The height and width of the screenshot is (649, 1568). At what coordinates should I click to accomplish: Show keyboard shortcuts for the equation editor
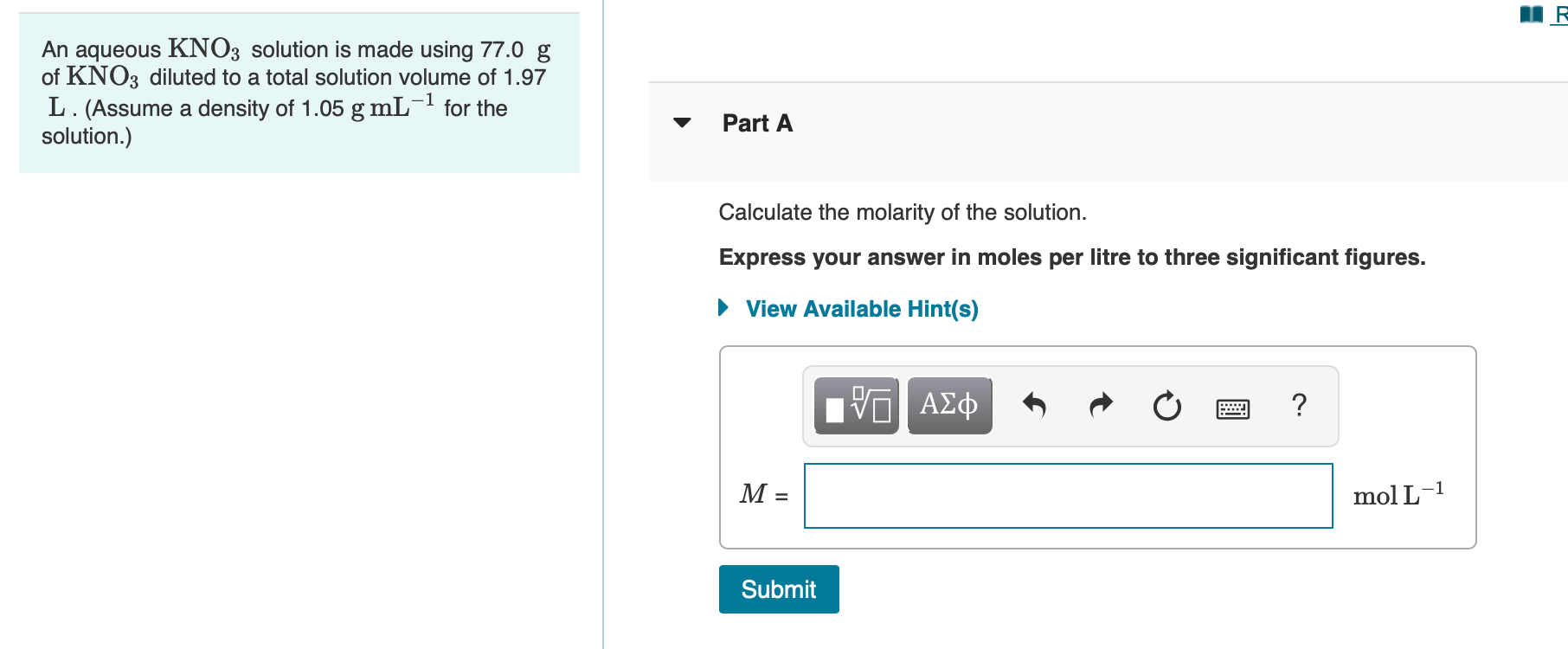[1232, 407]
